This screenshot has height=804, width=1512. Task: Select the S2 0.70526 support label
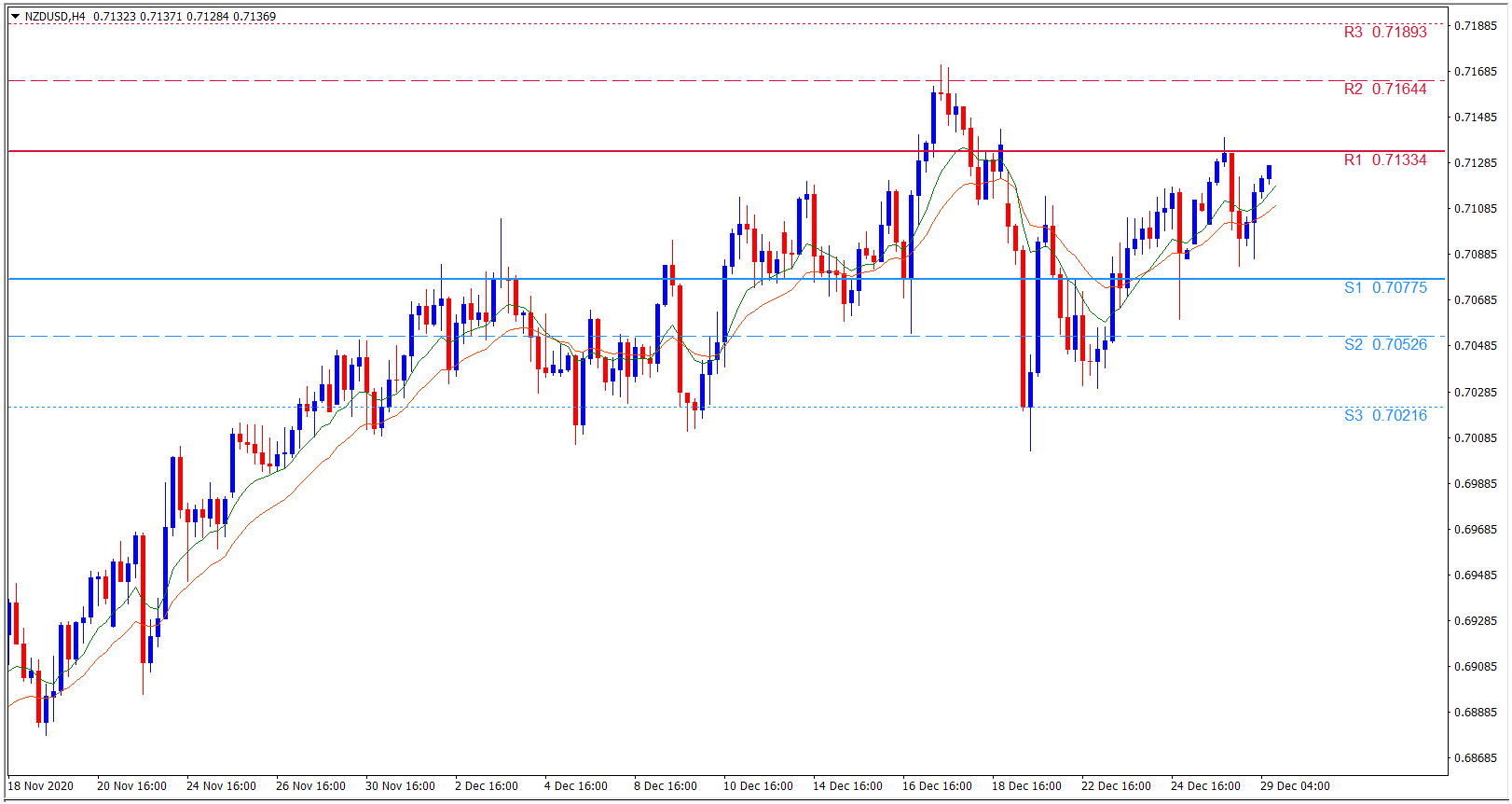[x=1384, y=344]
